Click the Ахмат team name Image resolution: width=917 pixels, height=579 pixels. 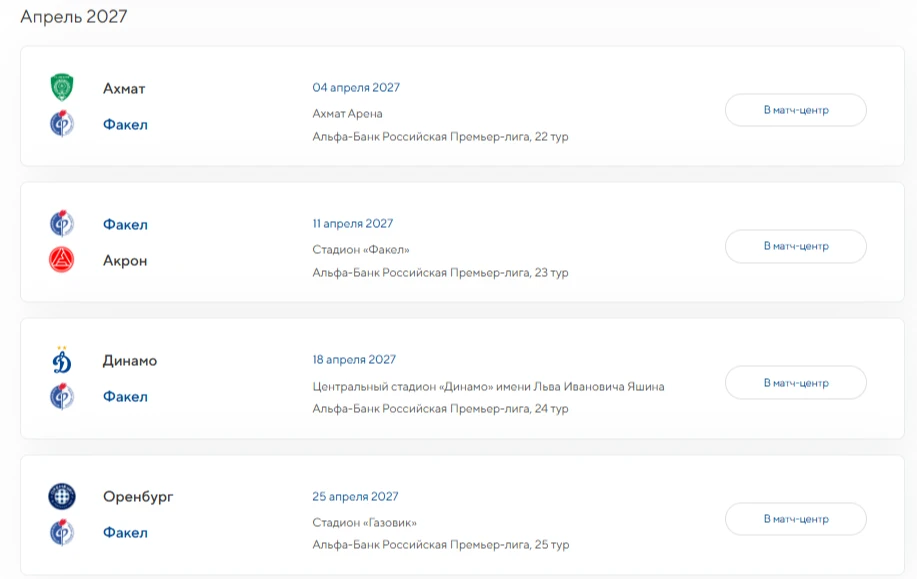coord(124,88)
